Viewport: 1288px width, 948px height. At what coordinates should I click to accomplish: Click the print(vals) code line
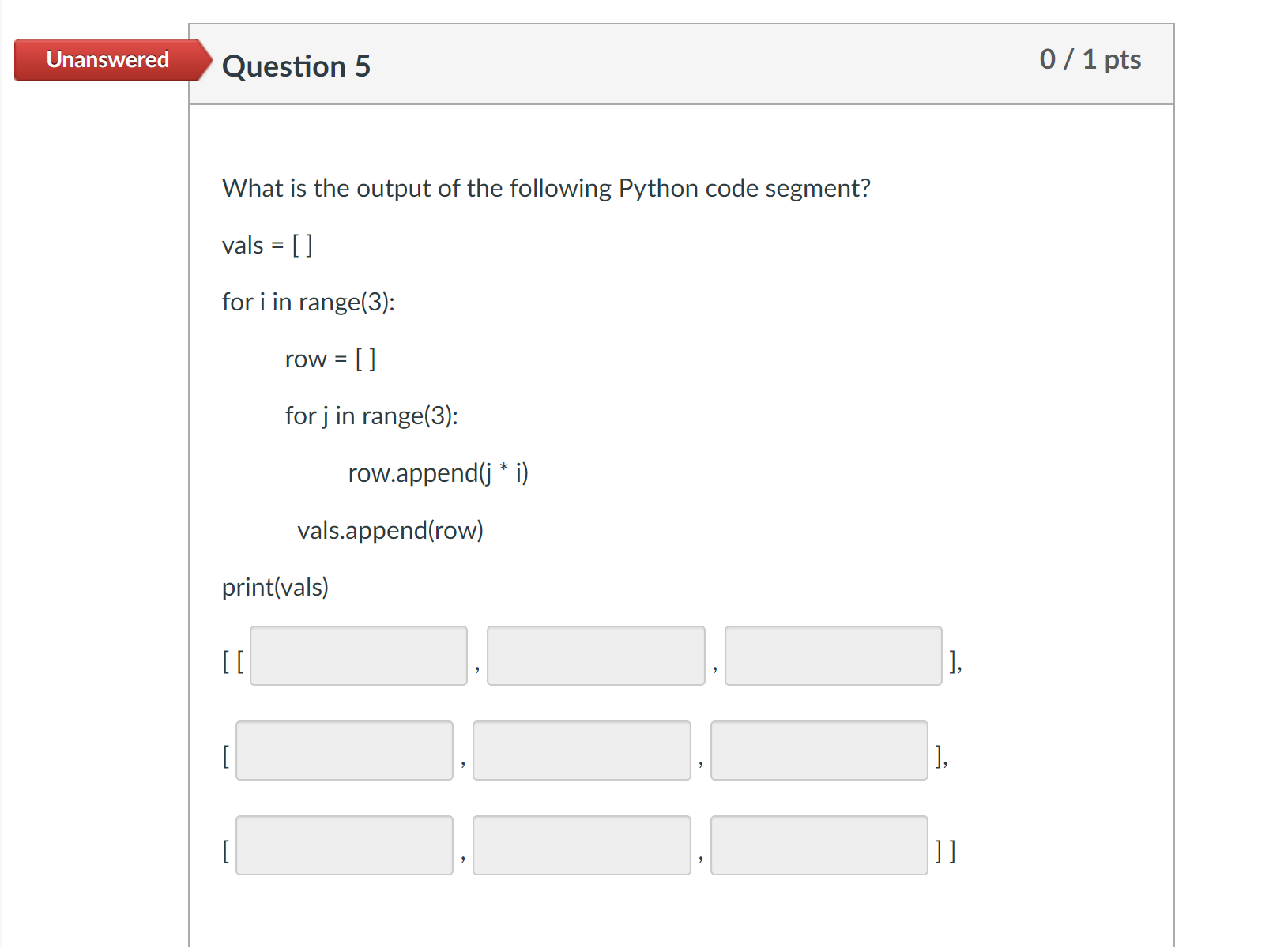point(275,587)
